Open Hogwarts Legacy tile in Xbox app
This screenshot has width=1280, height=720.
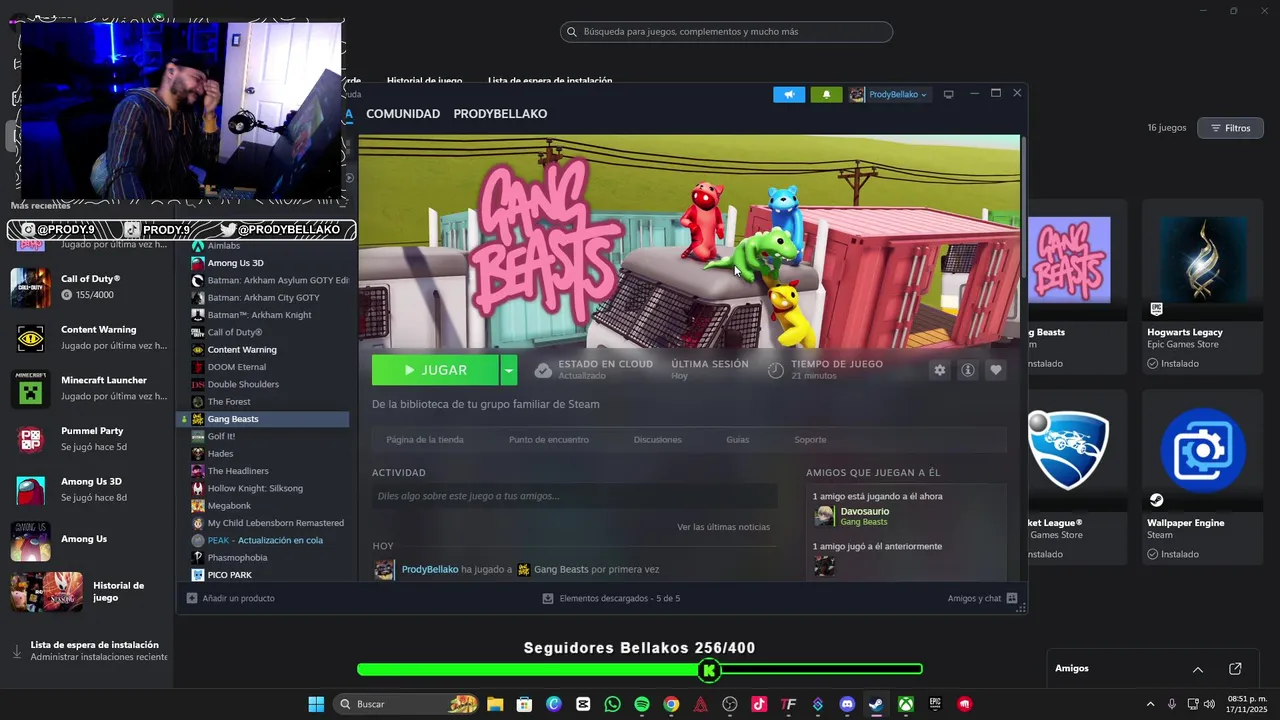1203,285
